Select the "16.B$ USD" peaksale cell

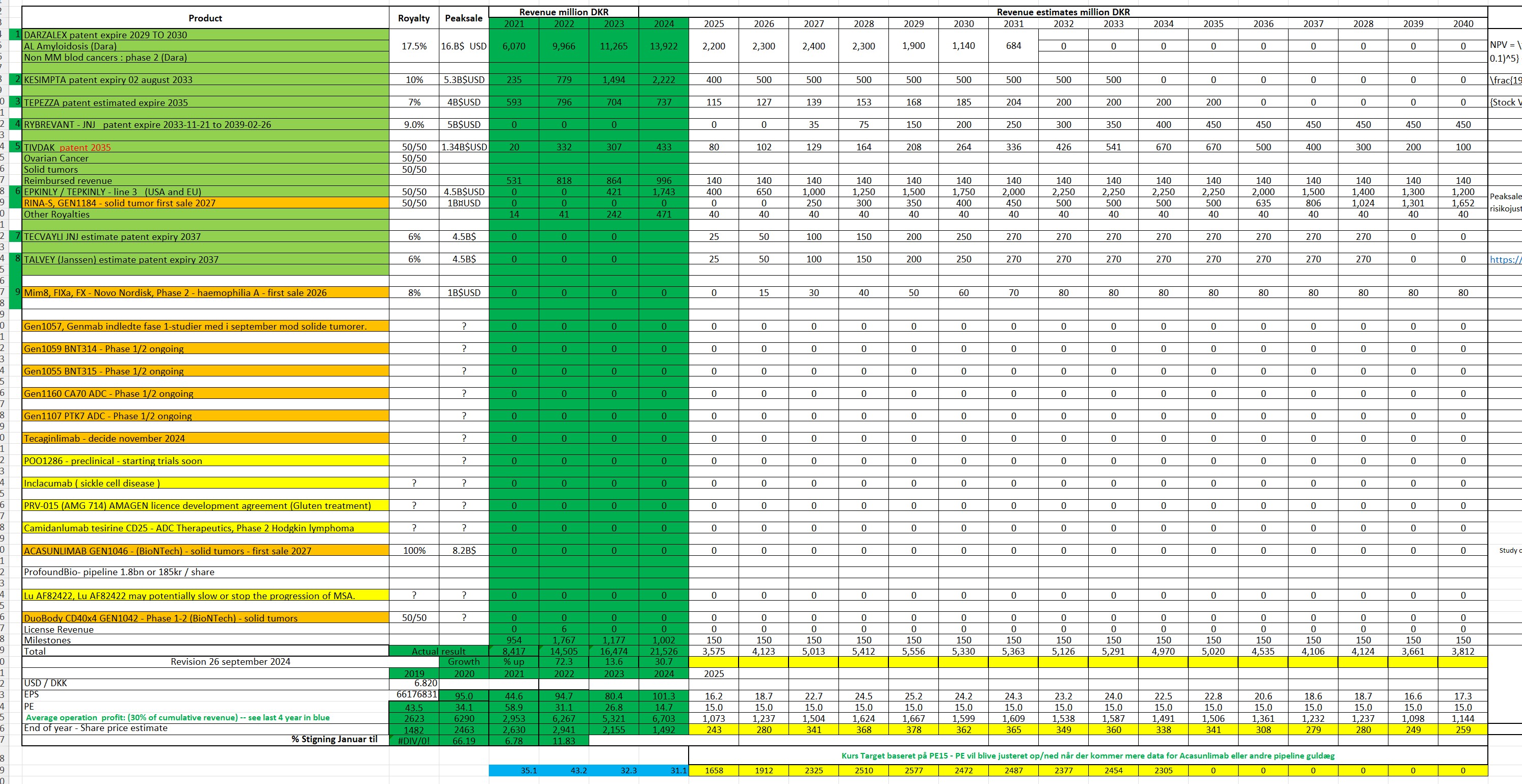pyautogui.click(x=464, y=46)
